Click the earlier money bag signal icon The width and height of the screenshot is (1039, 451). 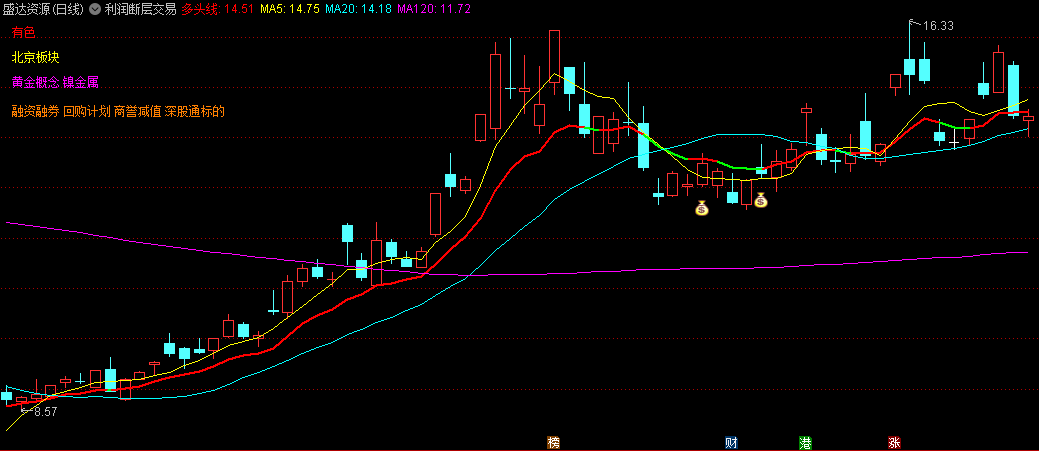click(702, 209)
